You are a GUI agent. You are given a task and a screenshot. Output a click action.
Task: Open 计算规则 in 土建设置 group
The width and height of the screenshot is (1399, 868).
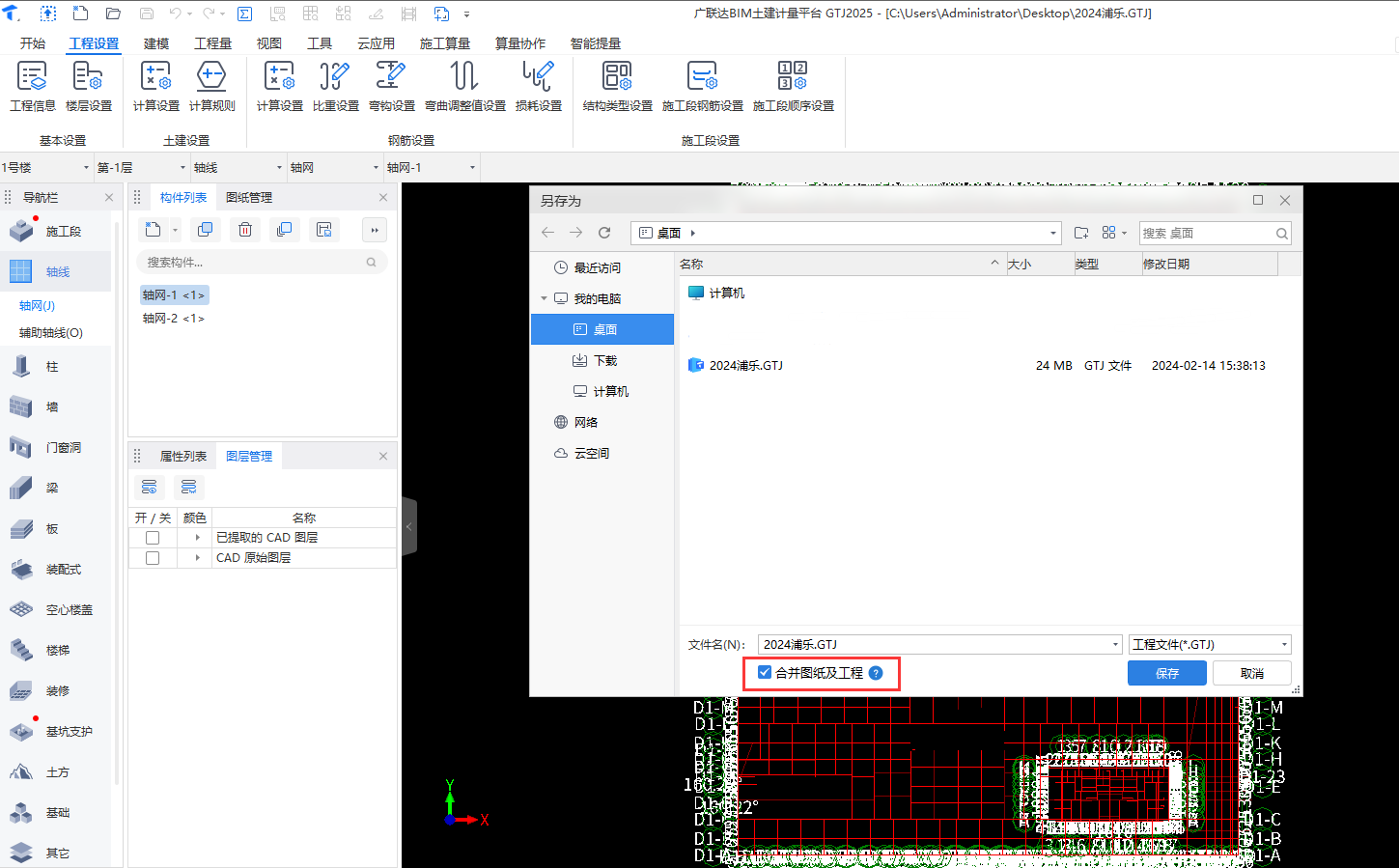(211, 86)
